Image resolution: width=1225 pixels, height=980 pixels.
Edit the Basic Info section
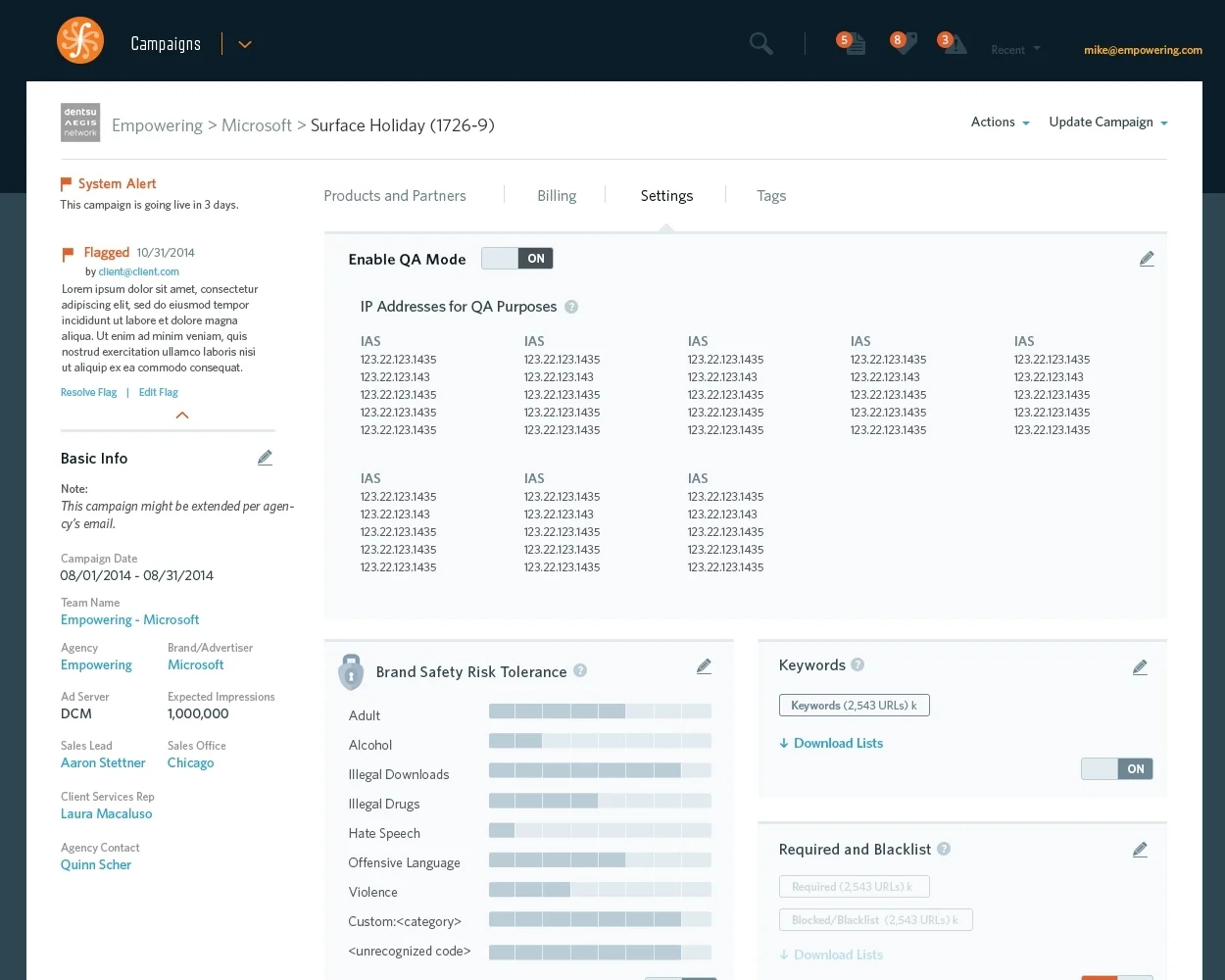pos(265,458)
